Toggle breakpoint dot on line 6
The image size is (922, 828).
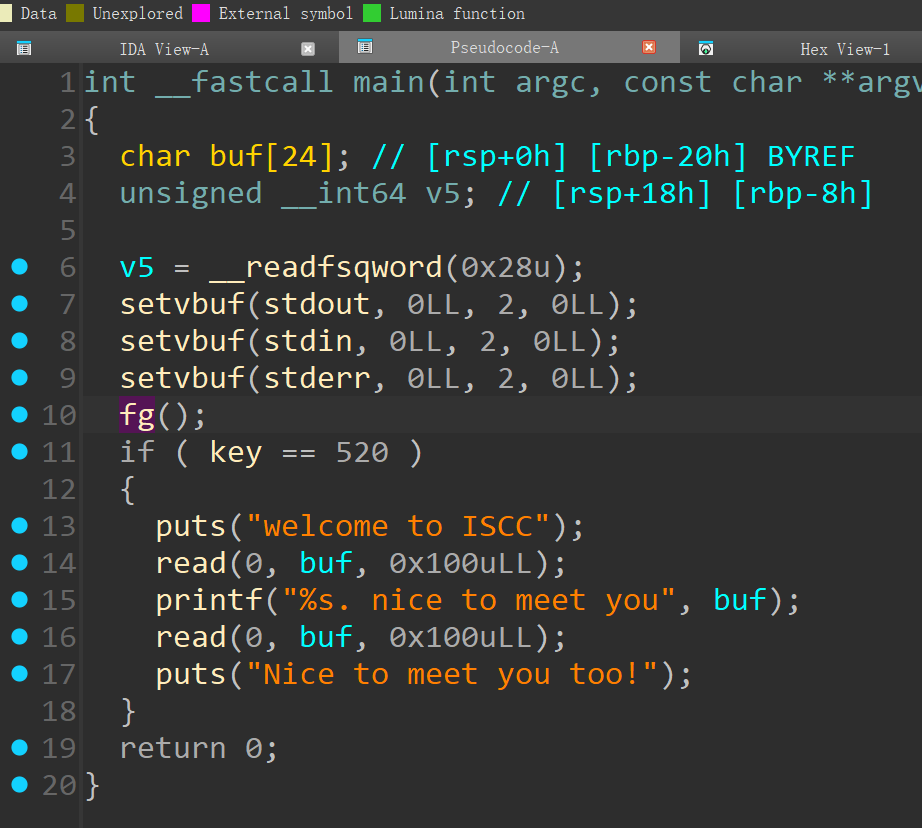pyautogui.click(x=19, y=266)
